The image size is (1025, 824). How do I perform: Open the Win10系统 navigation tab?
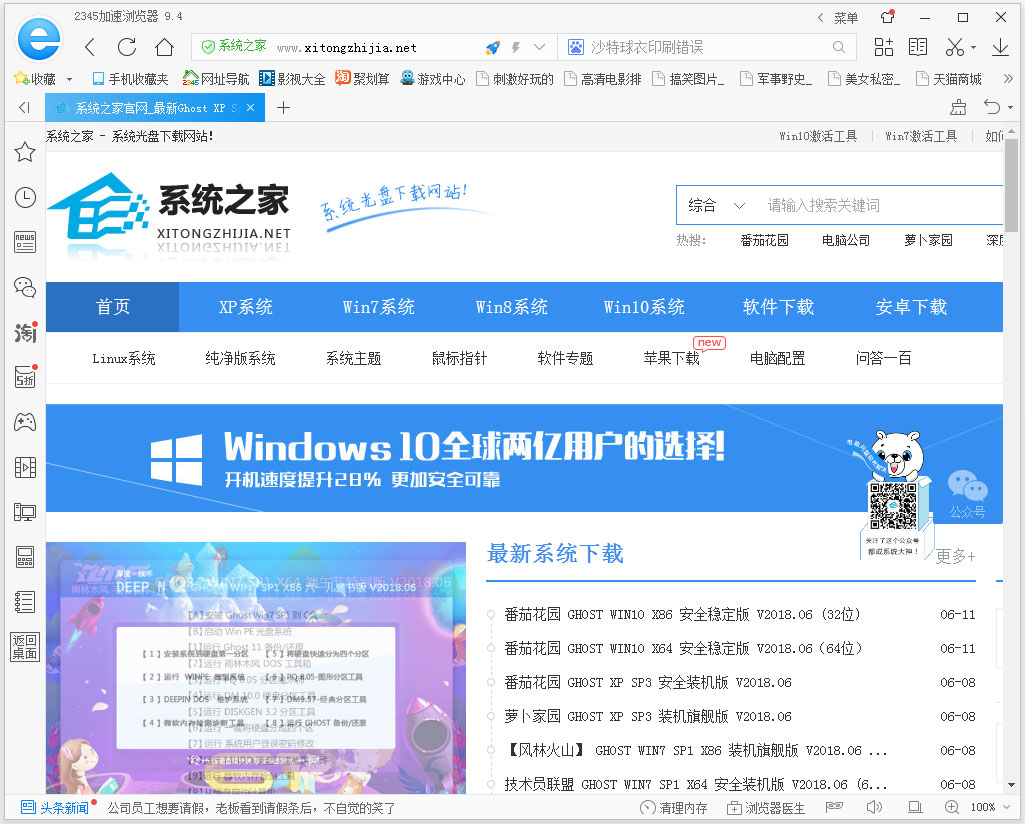645,307
